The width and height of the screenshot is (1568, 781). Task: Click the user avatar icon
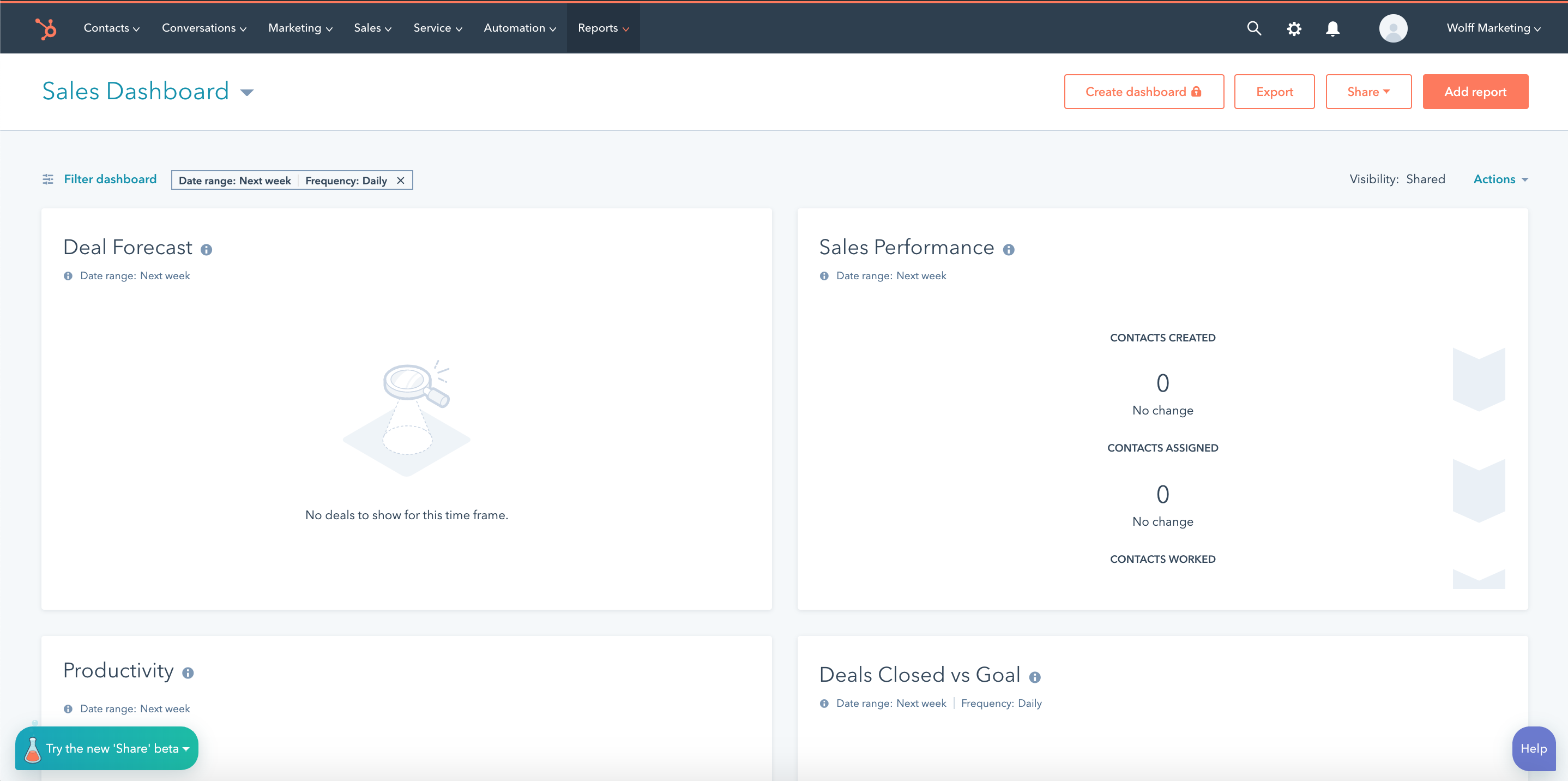pos(1392,28)
